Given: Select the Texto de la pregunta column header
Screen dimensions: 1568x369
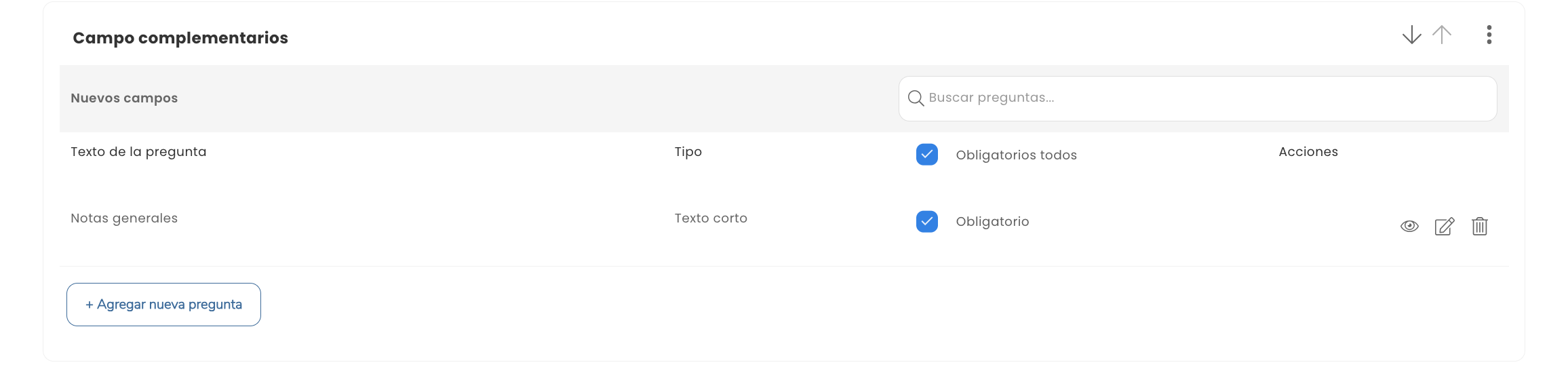Looking at the screenshot, I should coord(138,152).
